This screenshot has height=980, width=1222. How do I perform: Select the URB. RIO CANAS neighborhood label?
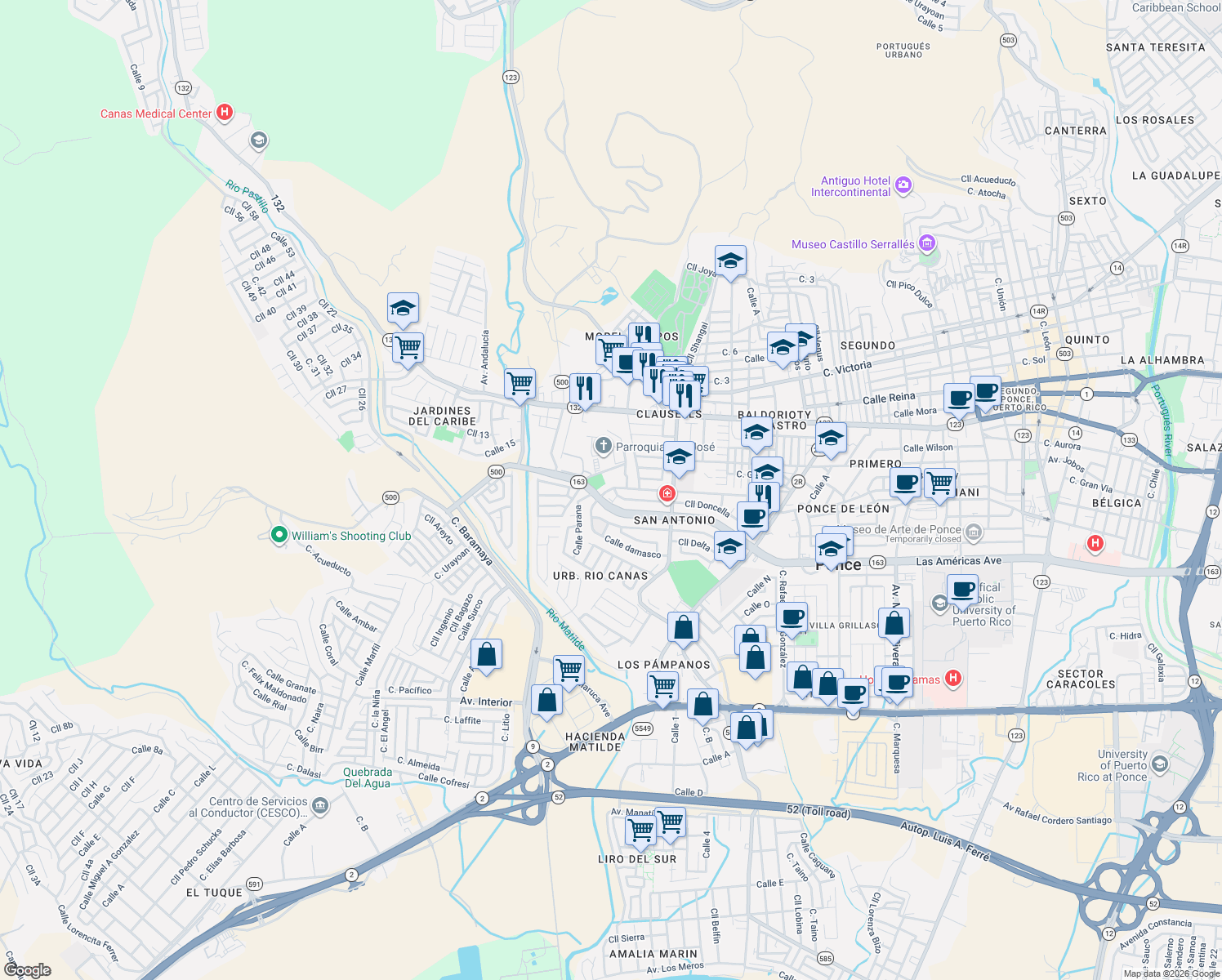(x=600, y=576)
